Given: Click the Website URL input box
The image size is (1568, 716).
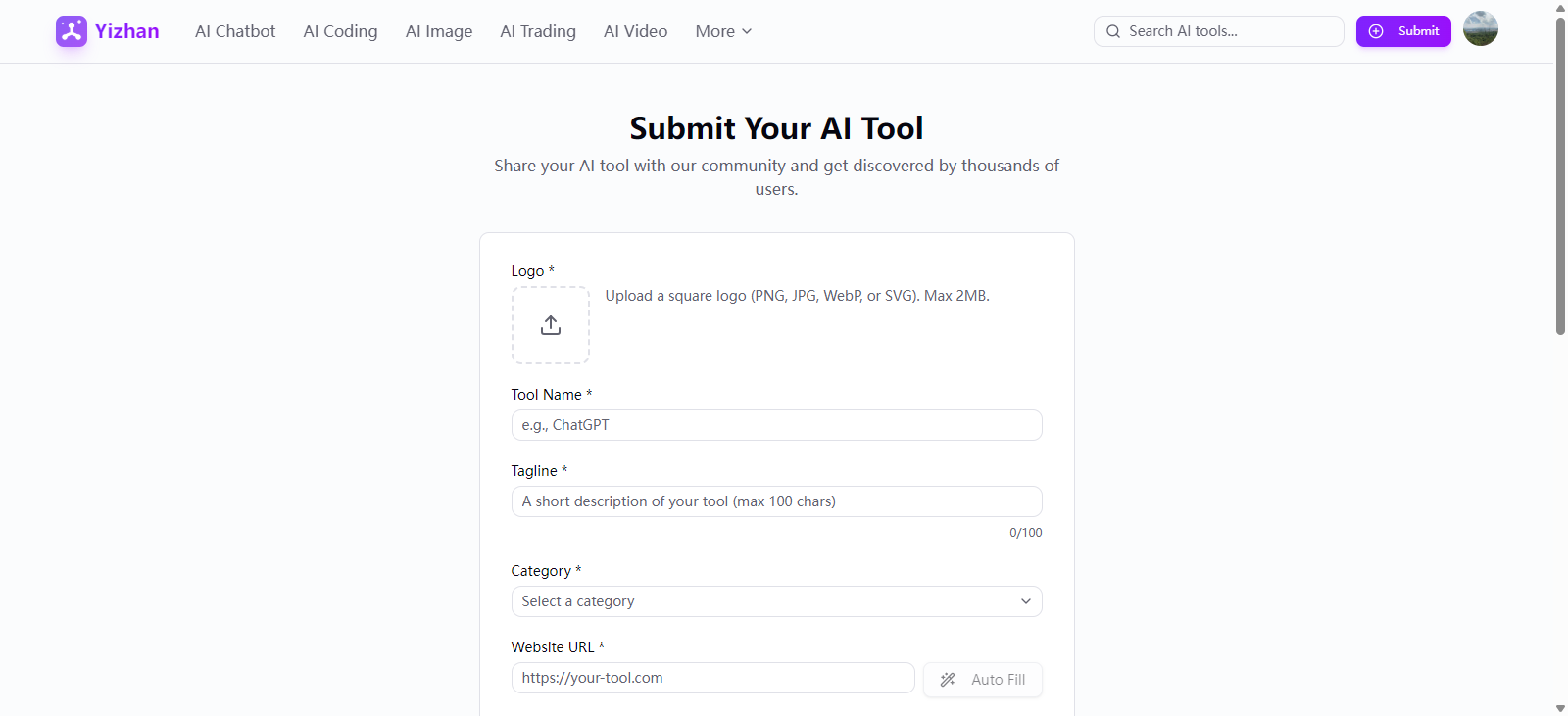Looking at the screenshot, I should tap(712, 678).
